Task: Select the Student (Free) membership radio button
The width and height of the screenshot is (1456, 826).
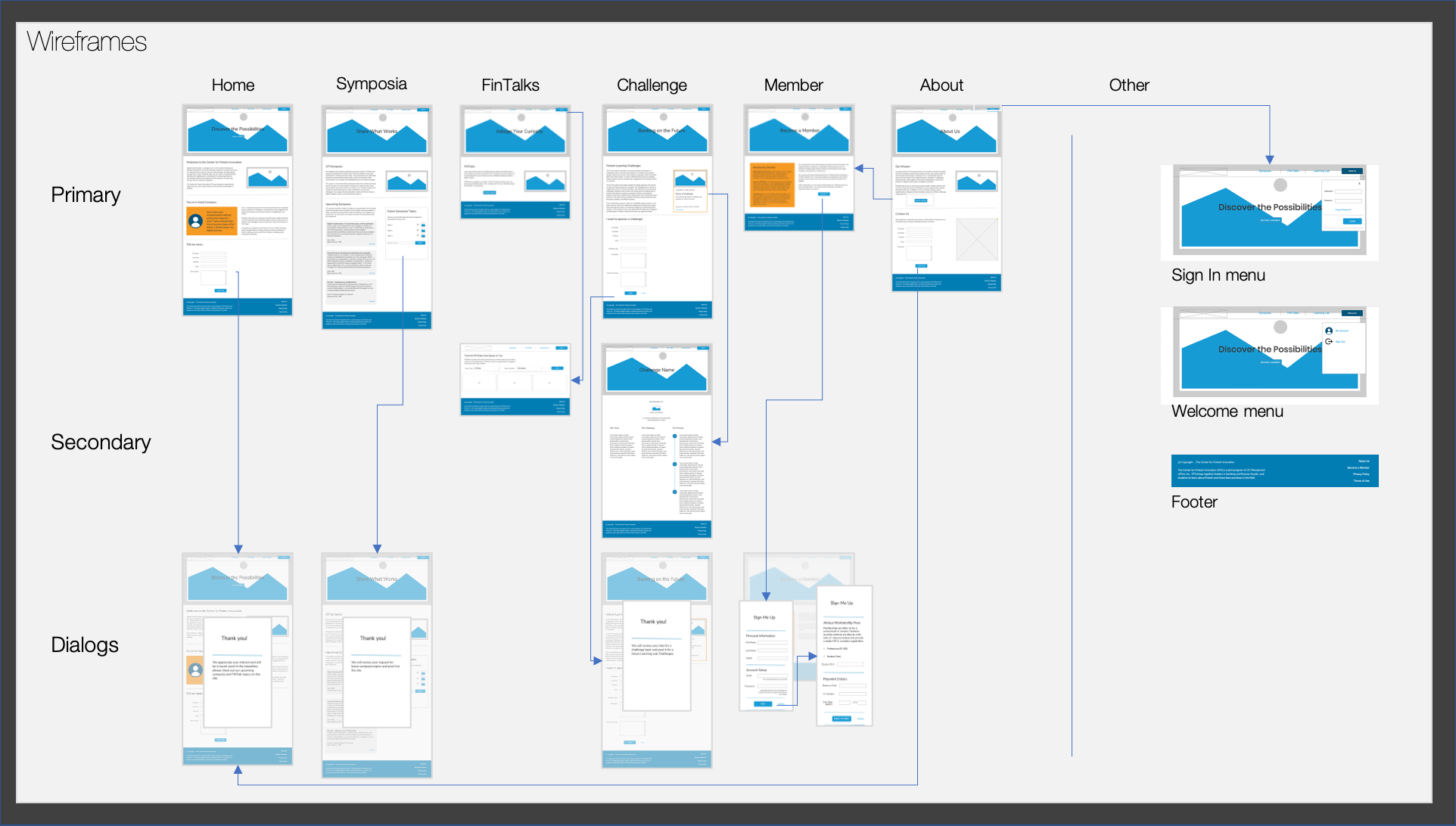Action: pyautogui.click(x=824, y=657)
